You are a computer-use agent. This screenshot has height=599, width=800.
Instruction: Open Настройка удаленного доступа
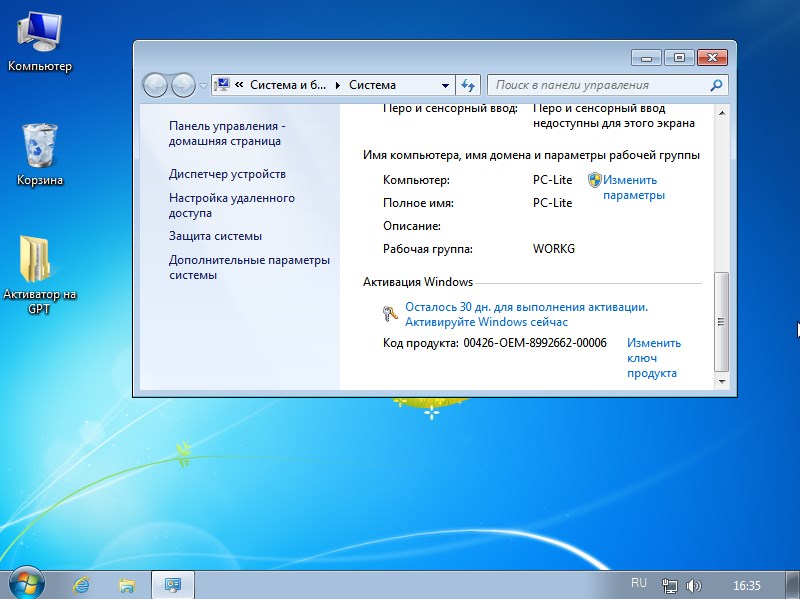click(232, 205)
